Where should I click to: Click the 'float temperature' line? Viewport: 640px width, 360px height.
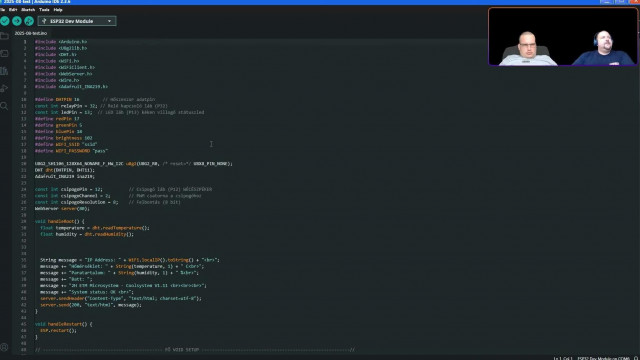pyautogui.click(x=95, y=228)
